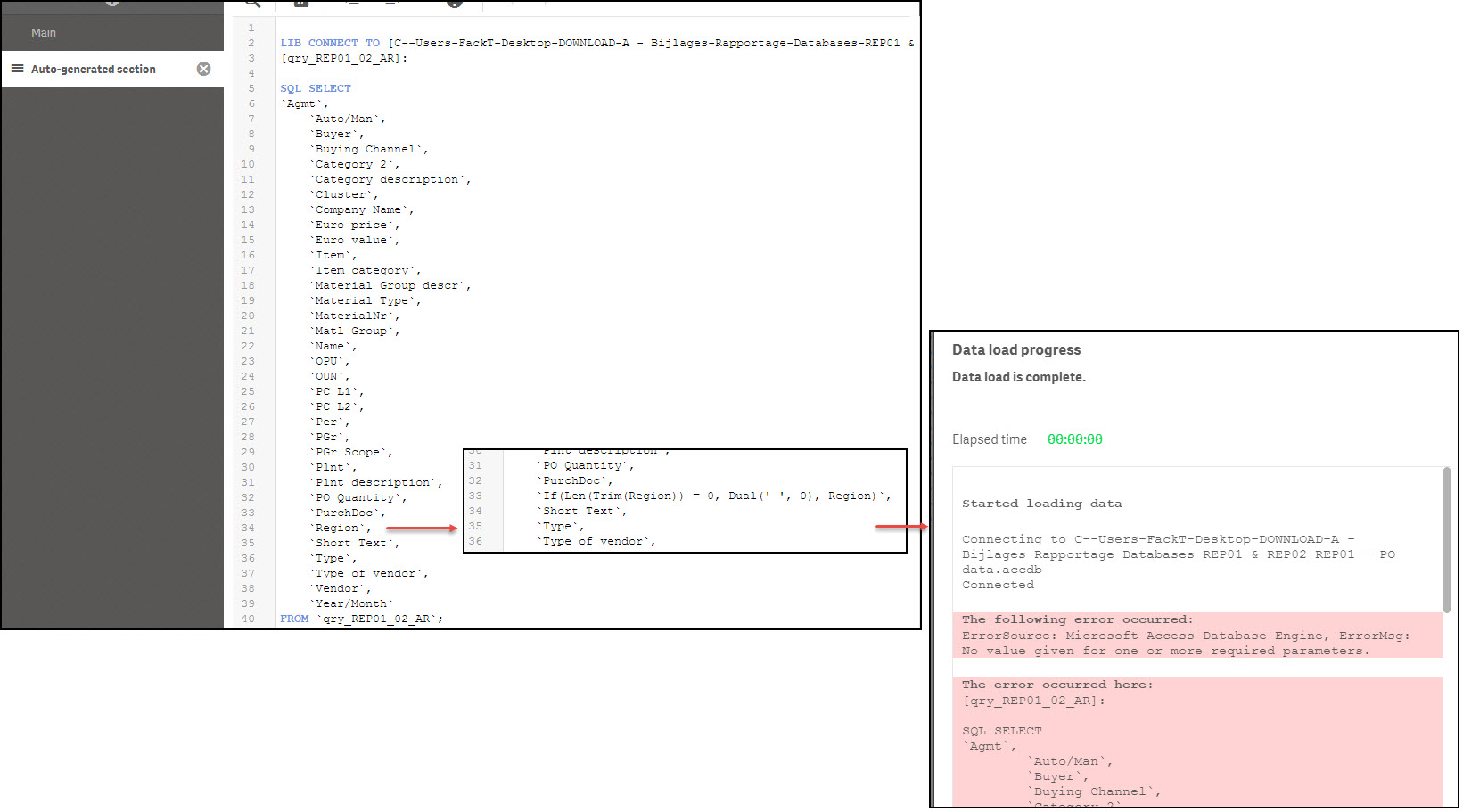This screenshot has width=1463, height=812.
Task: Click the scrollbar in Data load progress log
Action: tap(1447, 540)
